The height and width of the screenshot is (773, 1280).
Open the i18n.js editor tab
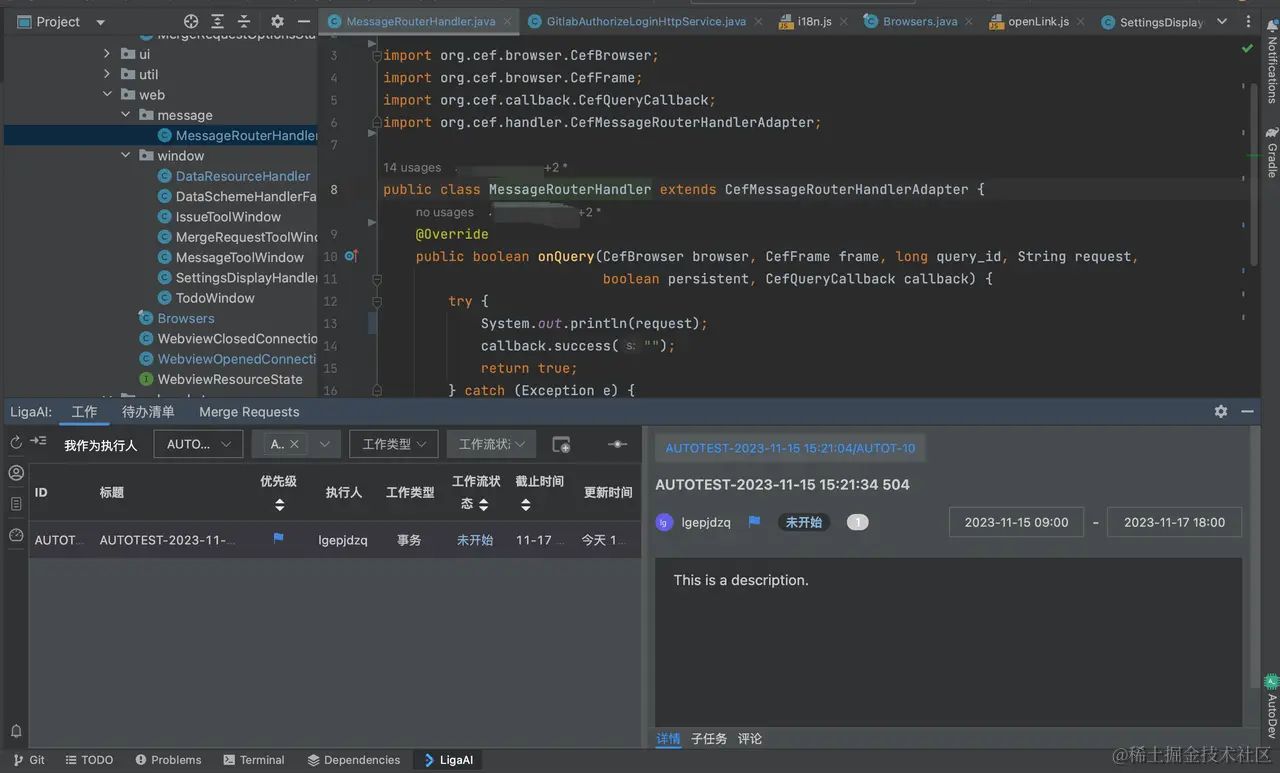[x=814, y=21]
